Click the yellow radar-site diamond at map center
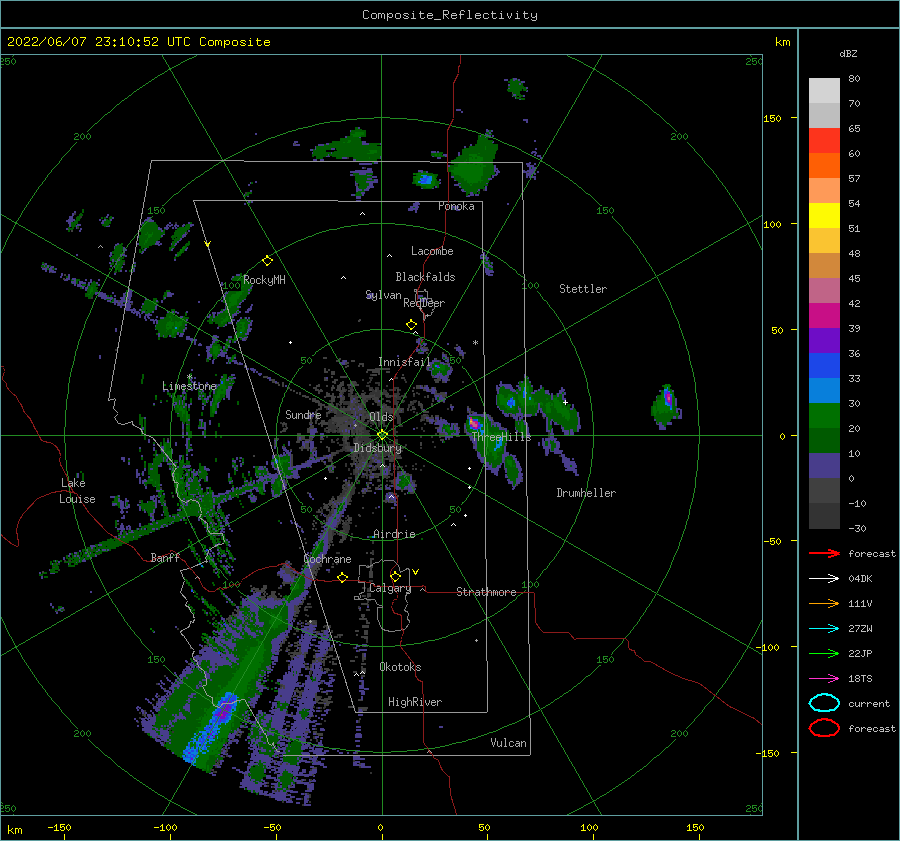The height and width of the screenshot is (841, 900). pyautogui.click(x=382, y=435)
